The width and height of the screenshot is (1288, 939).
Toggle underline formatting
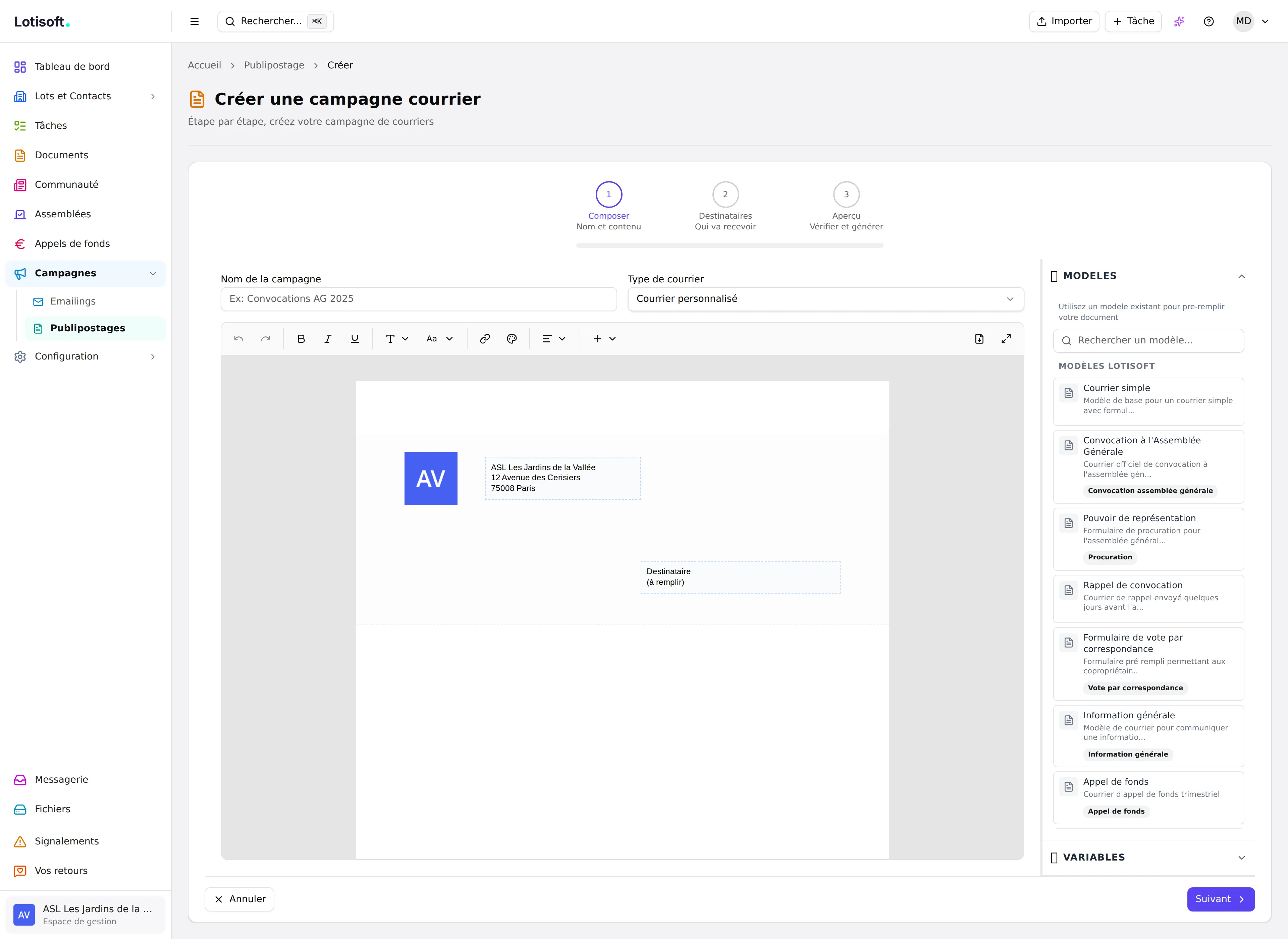pos(355,339)
